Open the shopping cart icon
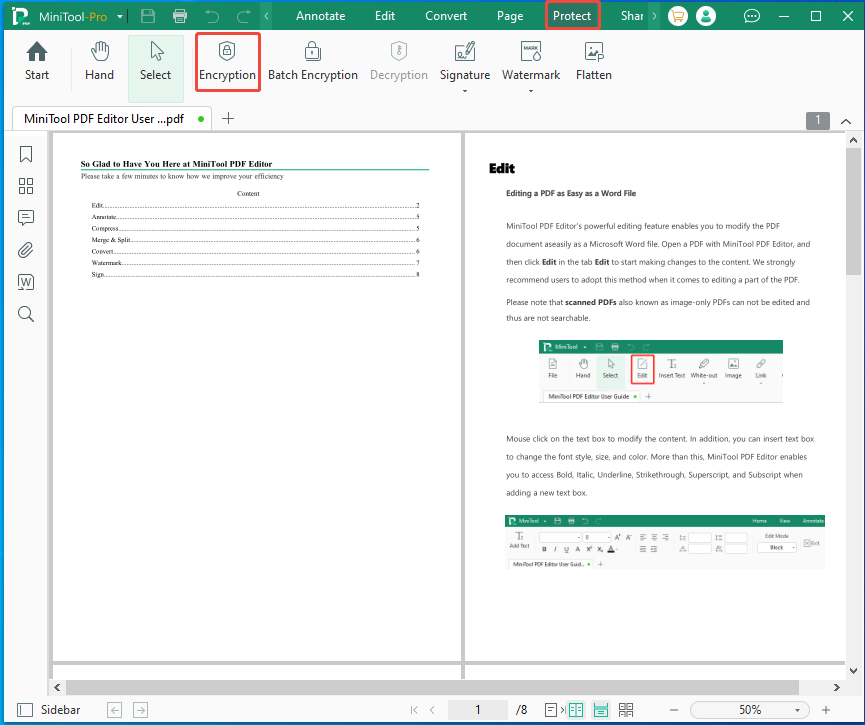Viewport: 865px width, 725px height. pyautogui.click(x=677, y=16)
